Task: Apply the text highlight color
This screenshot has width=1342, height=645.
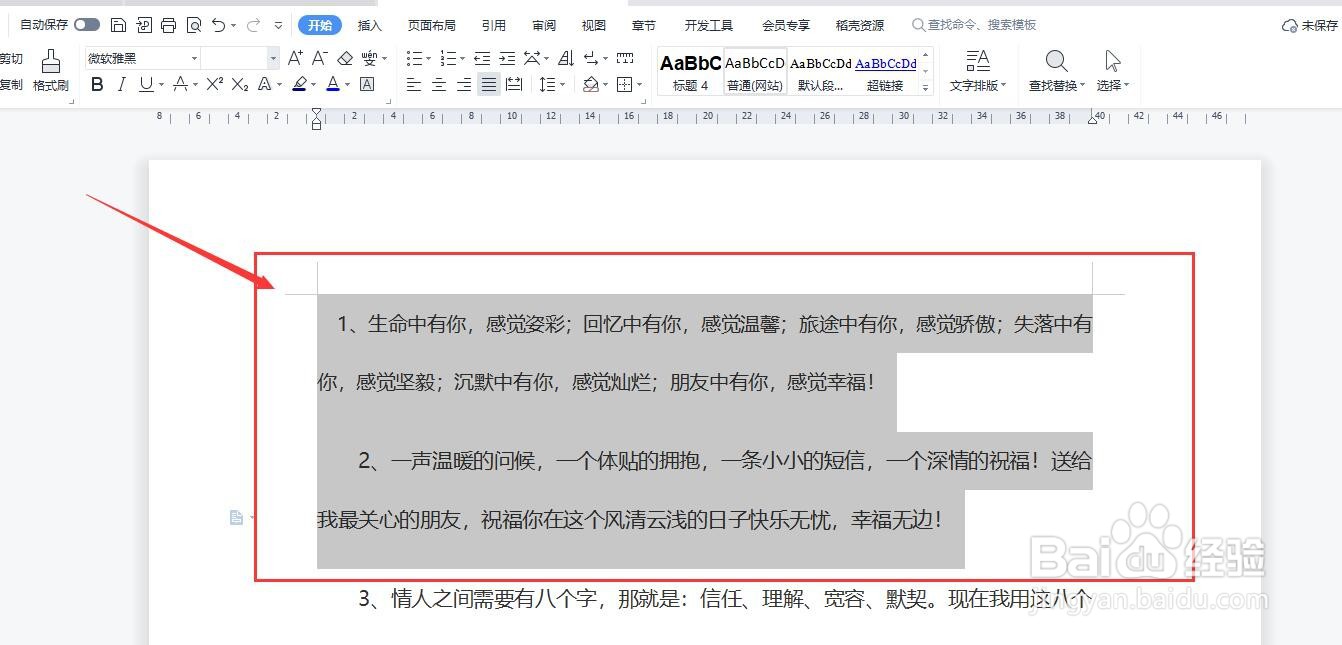Action: (x=299, y=85)
